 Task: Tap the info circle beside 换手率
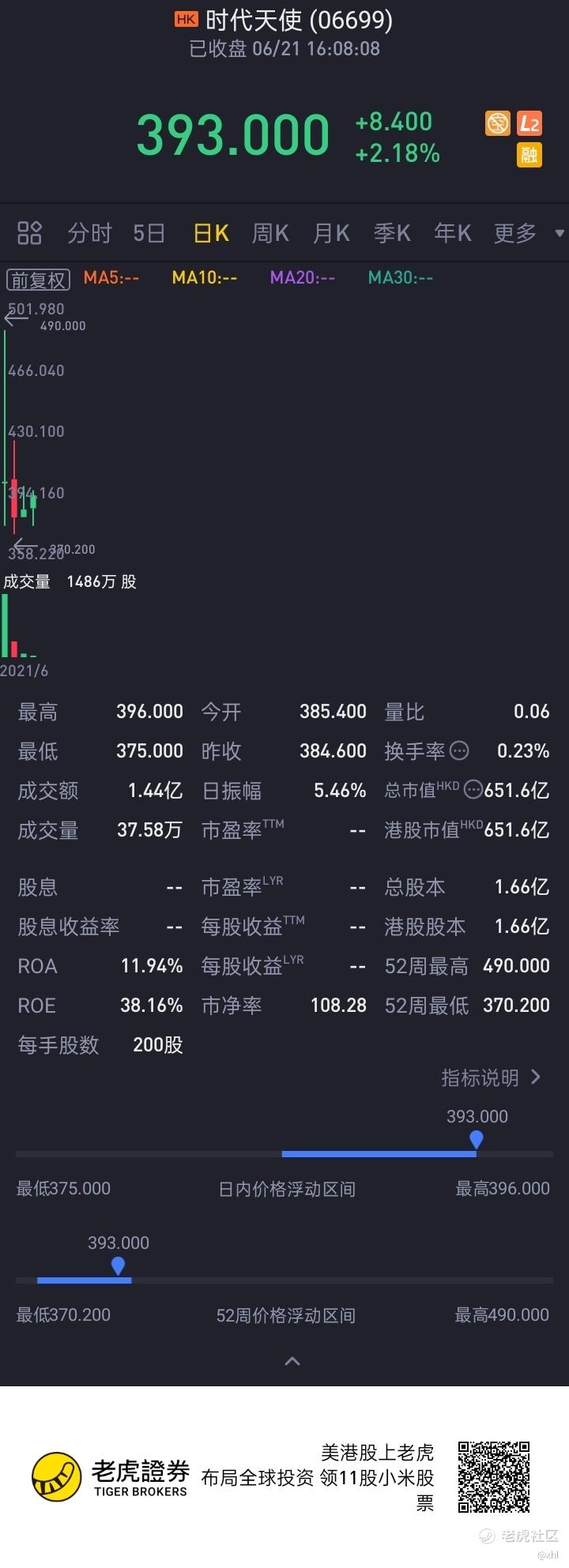(x=459, y=750)
